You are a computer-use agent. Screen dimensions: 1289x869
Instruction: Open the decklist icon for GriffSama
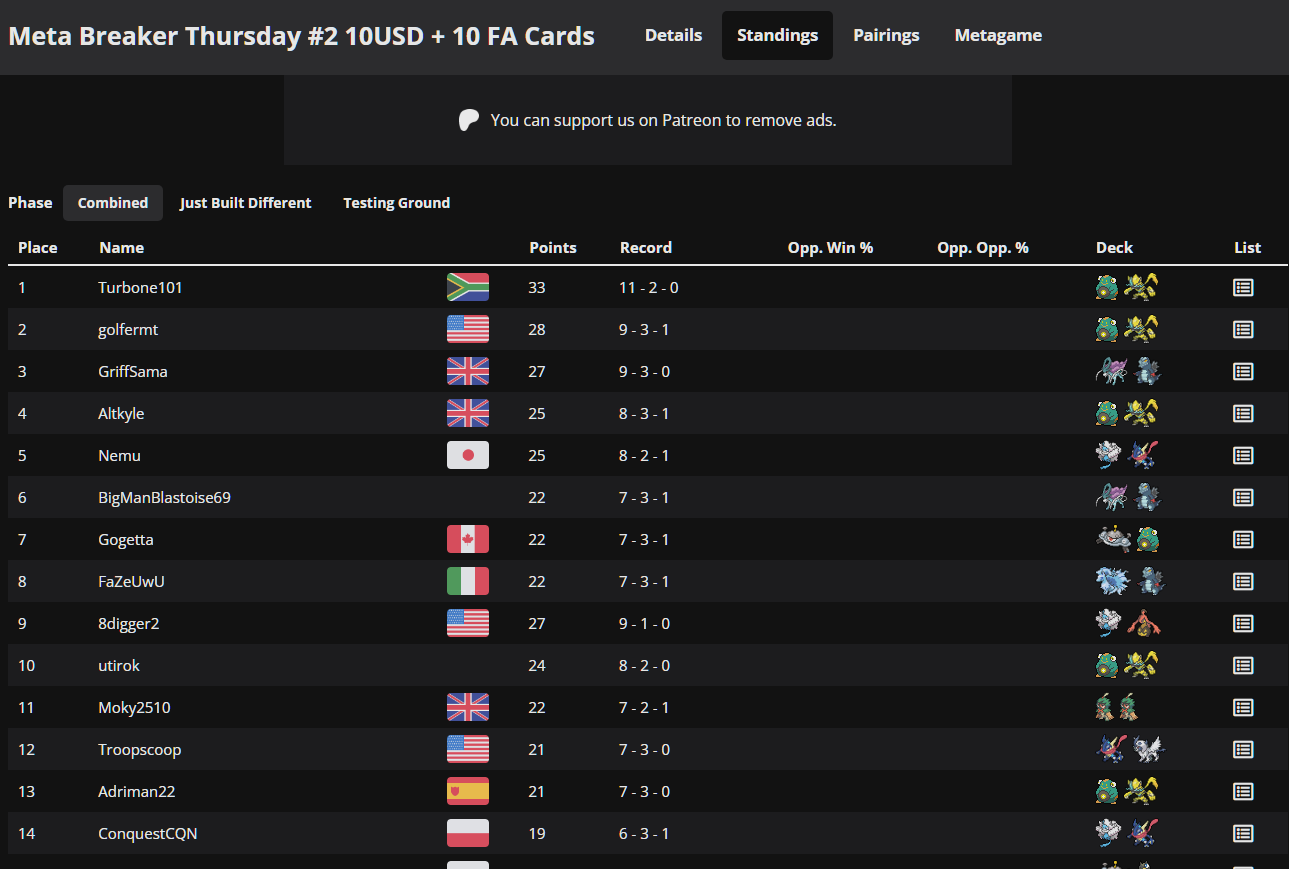pos(1243,372)
